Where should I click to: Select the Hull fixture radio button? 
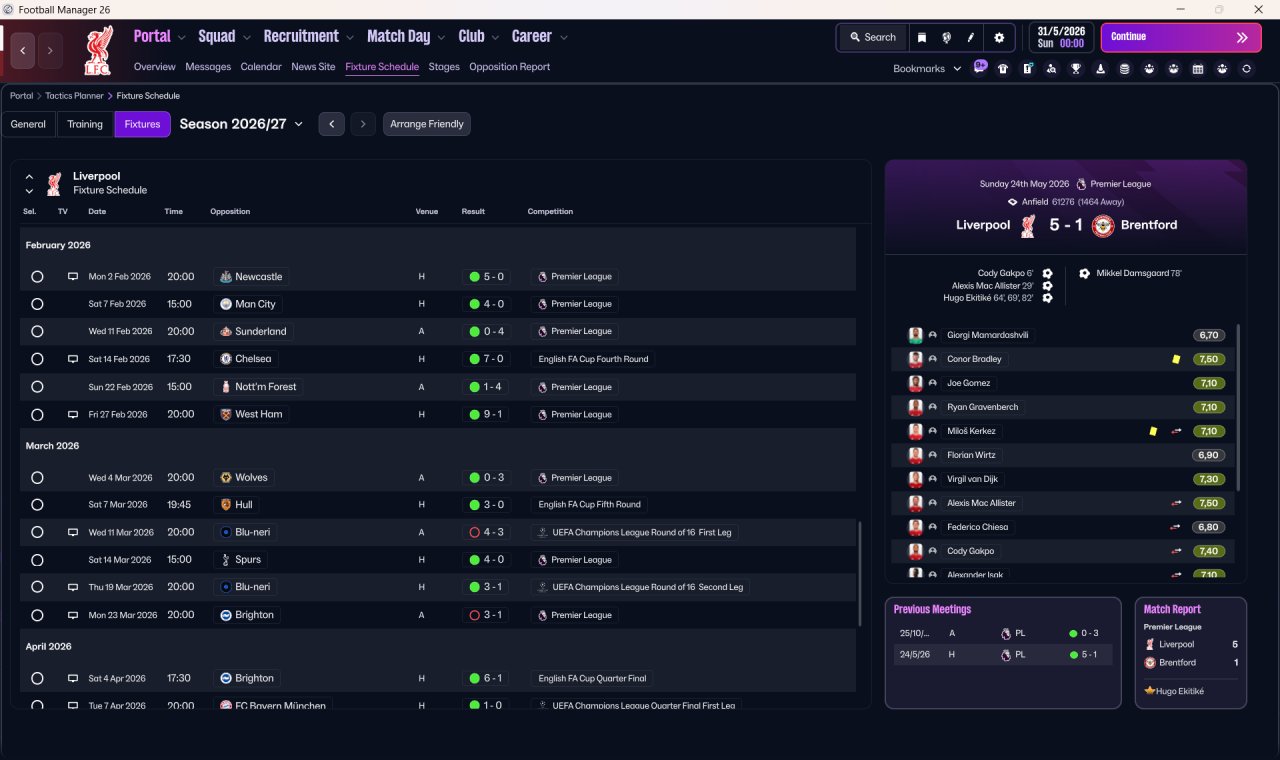(37, 505)
